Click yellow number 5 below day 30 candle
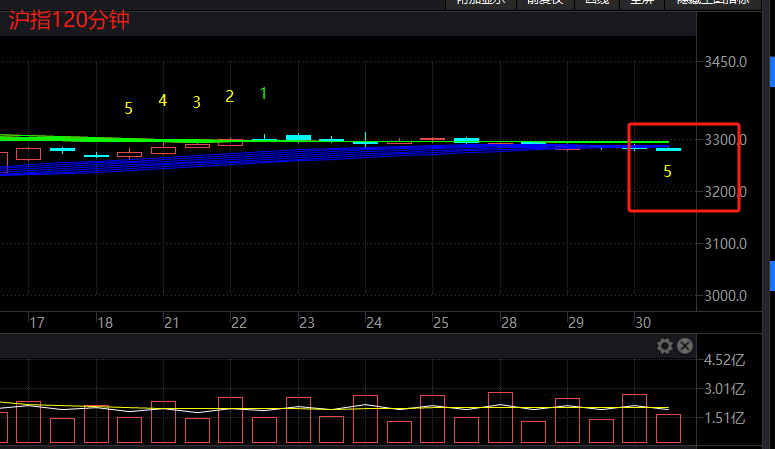This screenshot has height=449, width=775. coord(667,172)
